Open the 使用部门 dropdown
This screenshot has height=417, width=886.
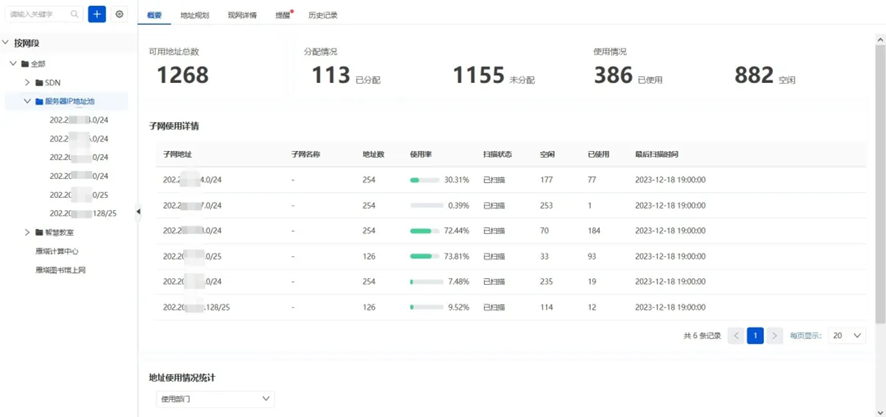point(215,399)
